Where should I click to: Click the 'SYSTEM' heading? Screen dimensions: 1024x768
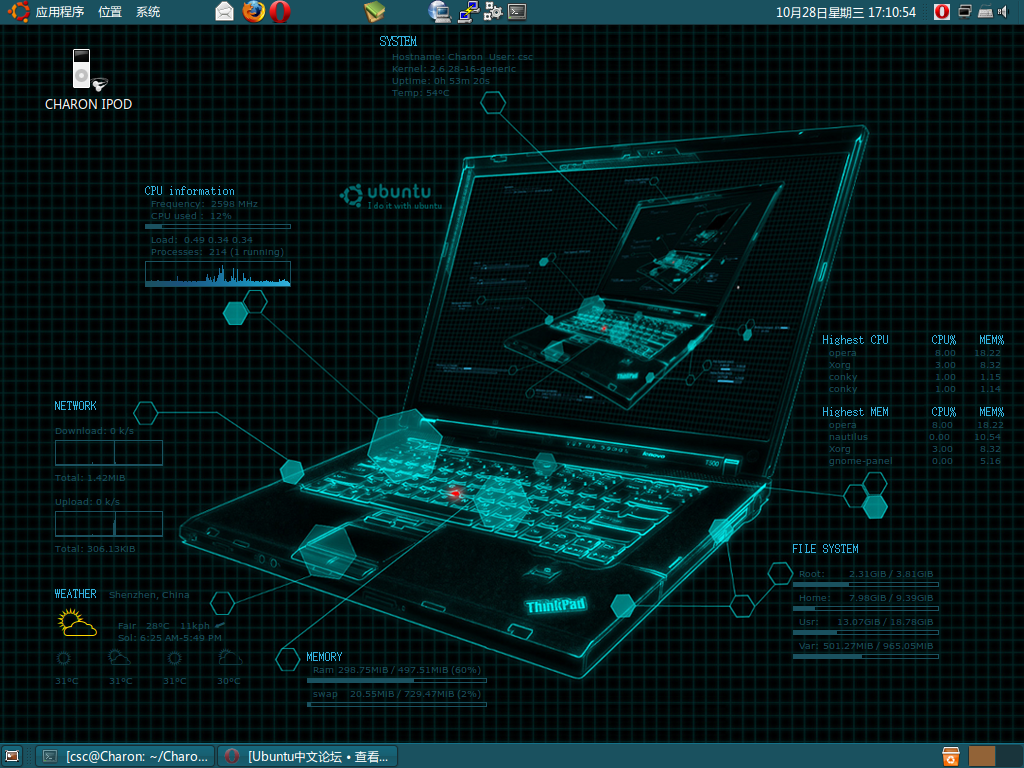pyautogui.click(x=398, y=41)
